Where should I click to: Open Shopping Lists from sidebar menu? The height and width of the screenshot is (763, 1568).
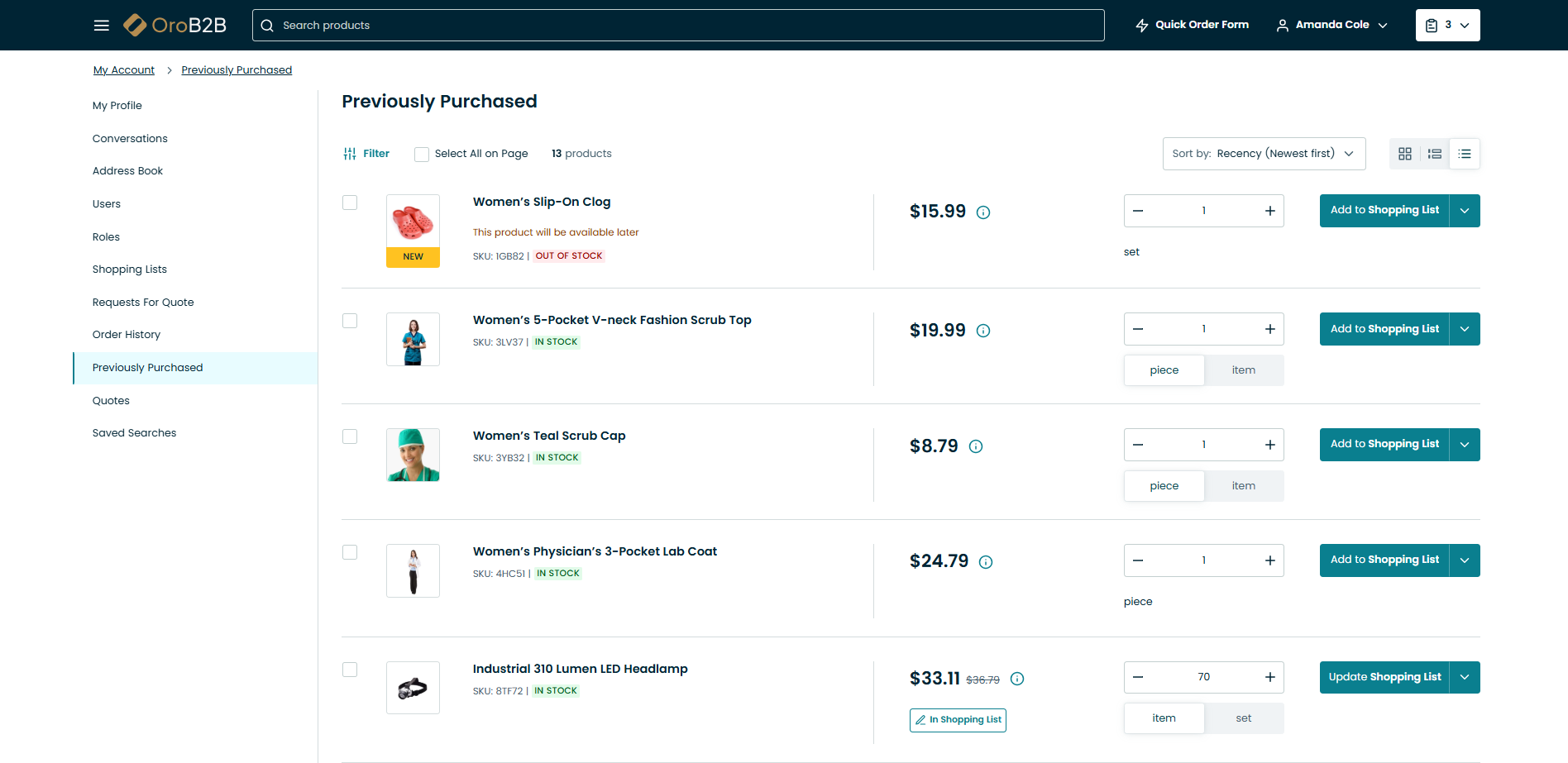click(130, 269)
